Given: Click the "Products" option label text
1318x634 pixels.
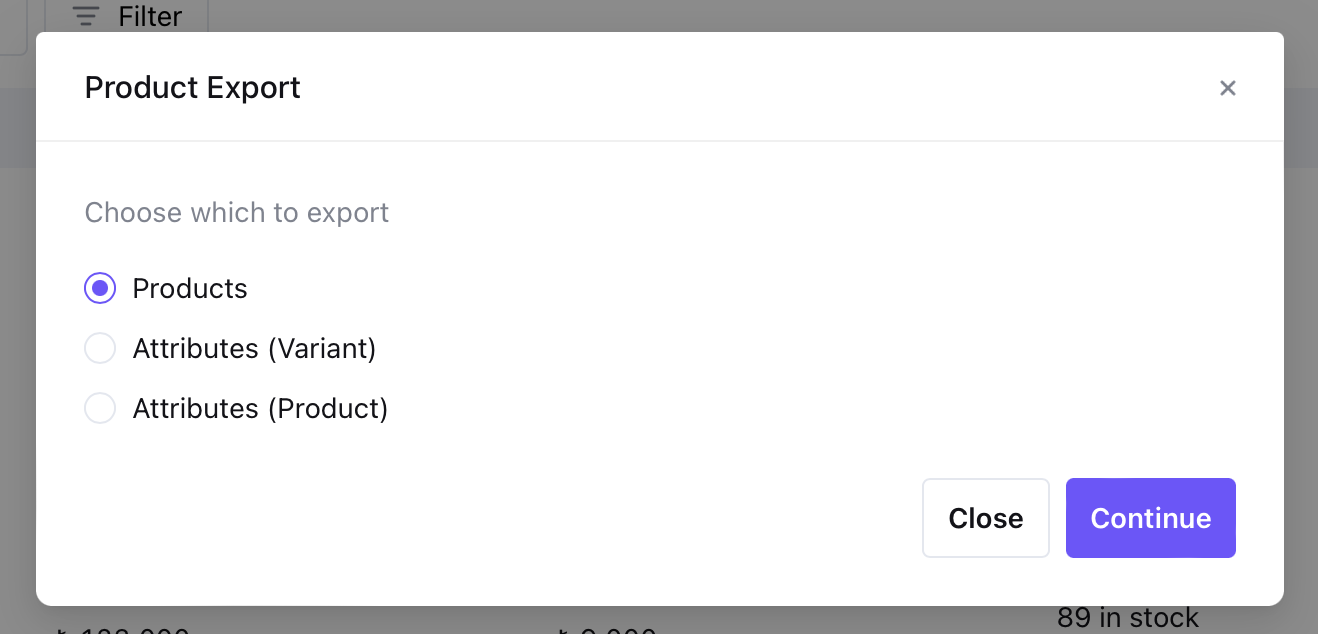Looking at the screenshot, I should point(190,289).
